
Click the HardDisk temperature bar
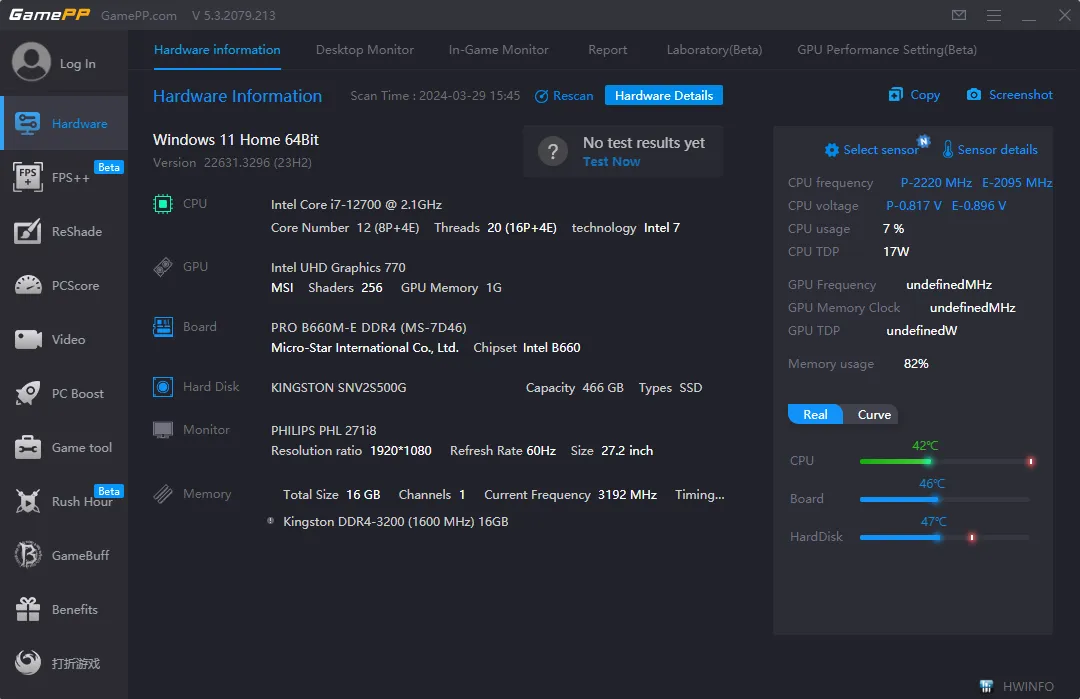(945, 537)
